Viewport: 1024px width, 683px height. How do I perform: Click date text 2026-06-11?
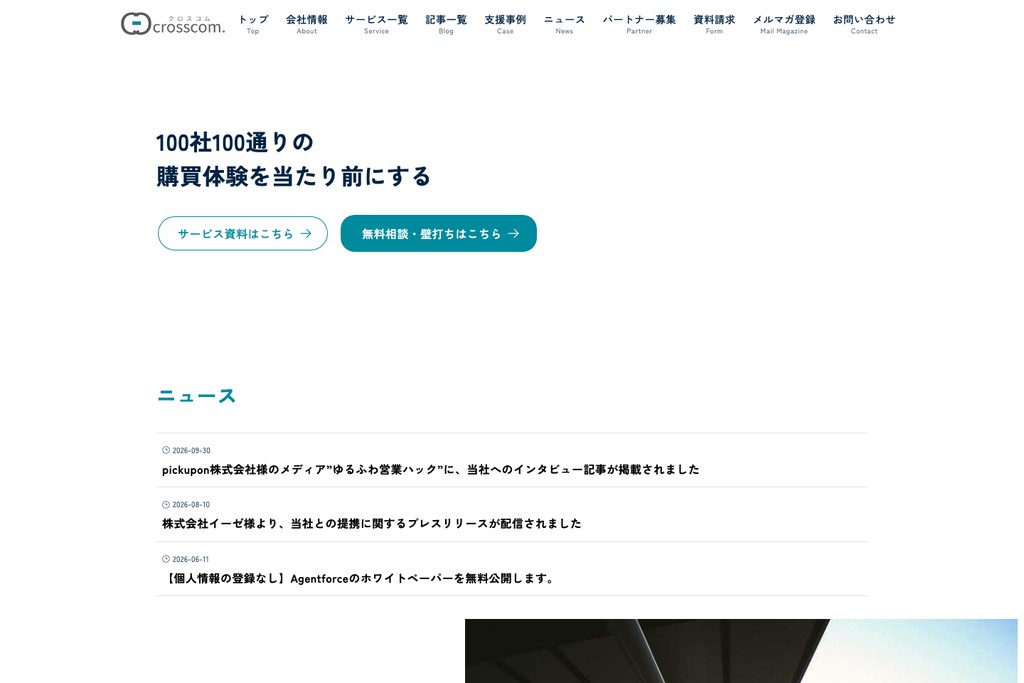191,560
